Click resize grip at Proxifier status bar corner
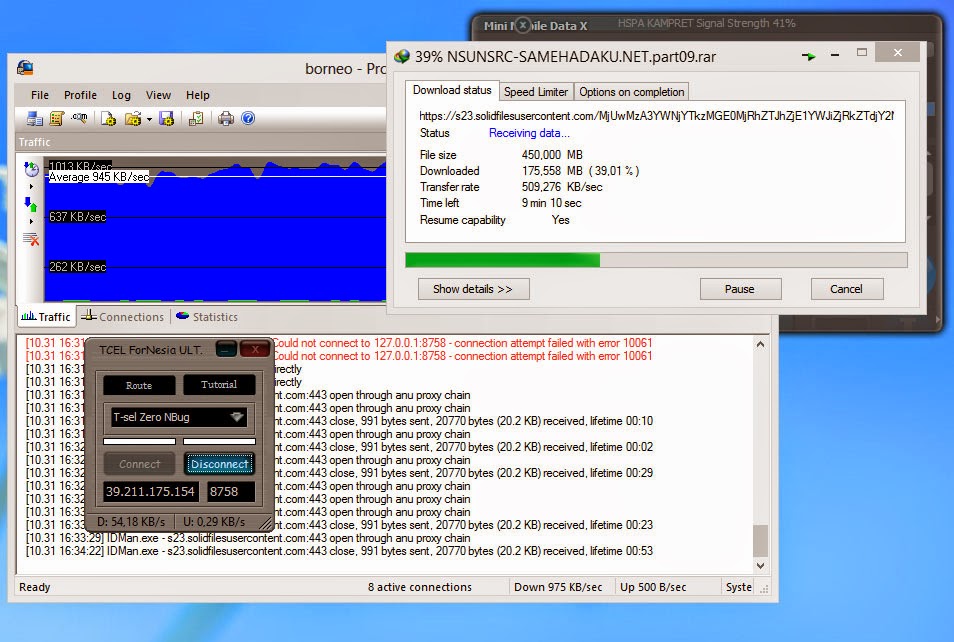The image size is (954, 642). 764,588
